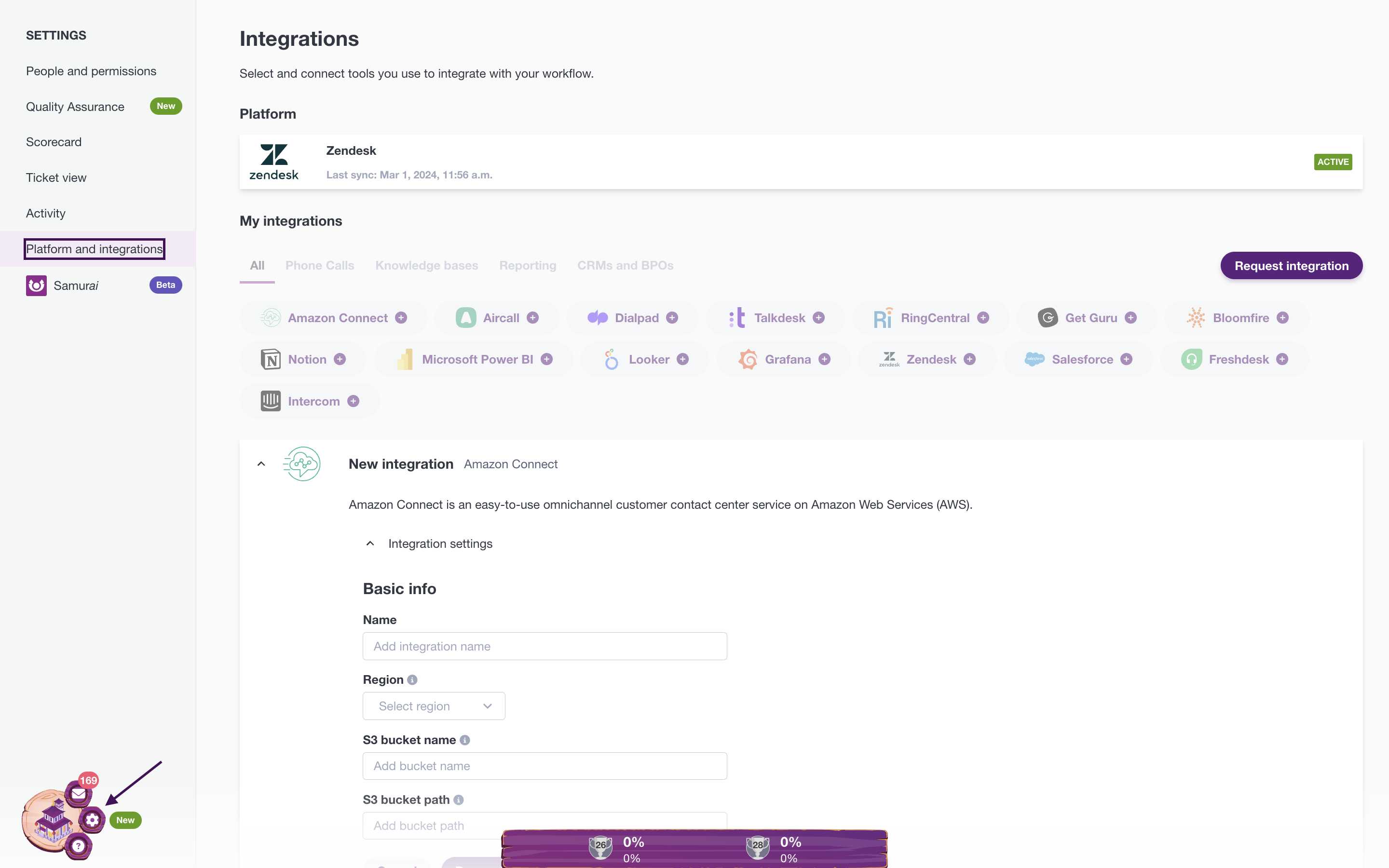Click the Salesforce integration chip label
Screen dimensions: 1389x868
[1082, 359]
